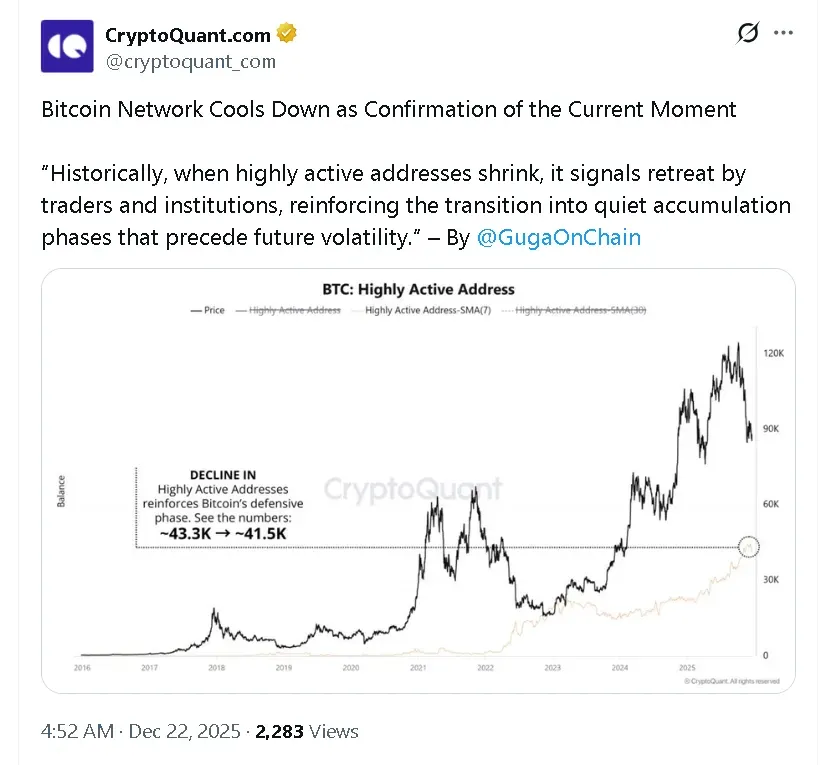Click the CryptoQuant.com display name

pos(188,35)
